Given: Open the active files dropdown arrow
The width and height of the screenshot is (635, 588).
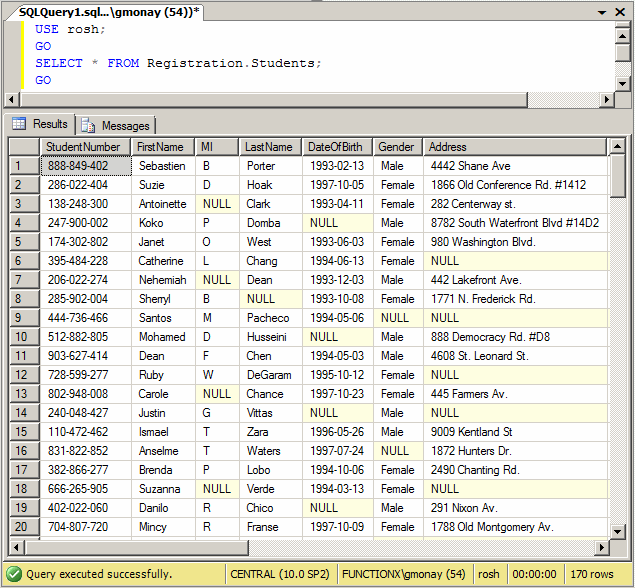Looking at the screenshot, I should click(602, 13).
